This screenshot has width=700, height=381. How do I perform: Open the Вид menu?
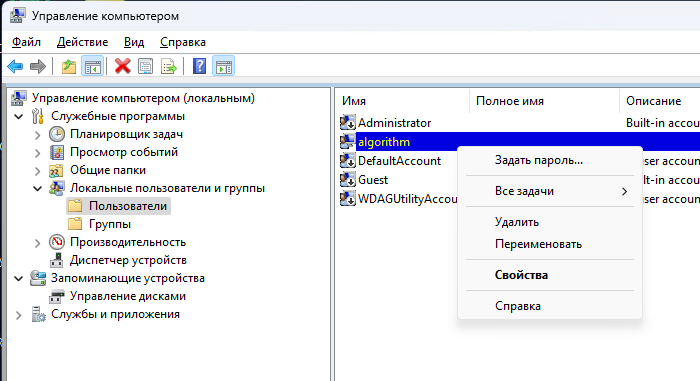[x=134, y=42]
